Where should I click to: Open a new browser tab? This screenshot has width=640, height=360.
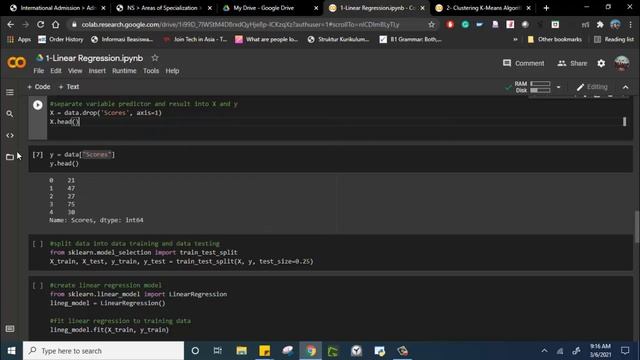click(546, 8)
